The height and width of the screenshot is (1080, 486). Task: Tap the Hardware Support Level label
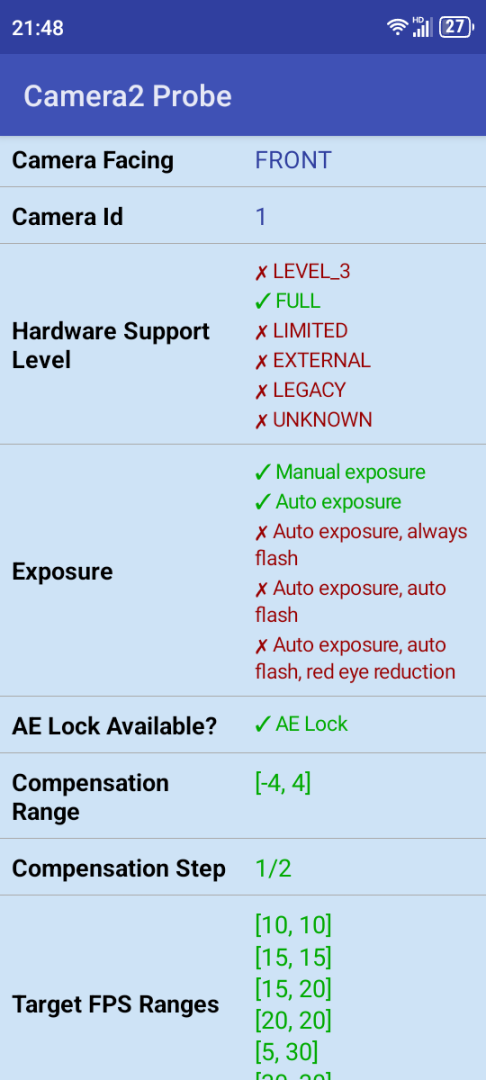111,345
